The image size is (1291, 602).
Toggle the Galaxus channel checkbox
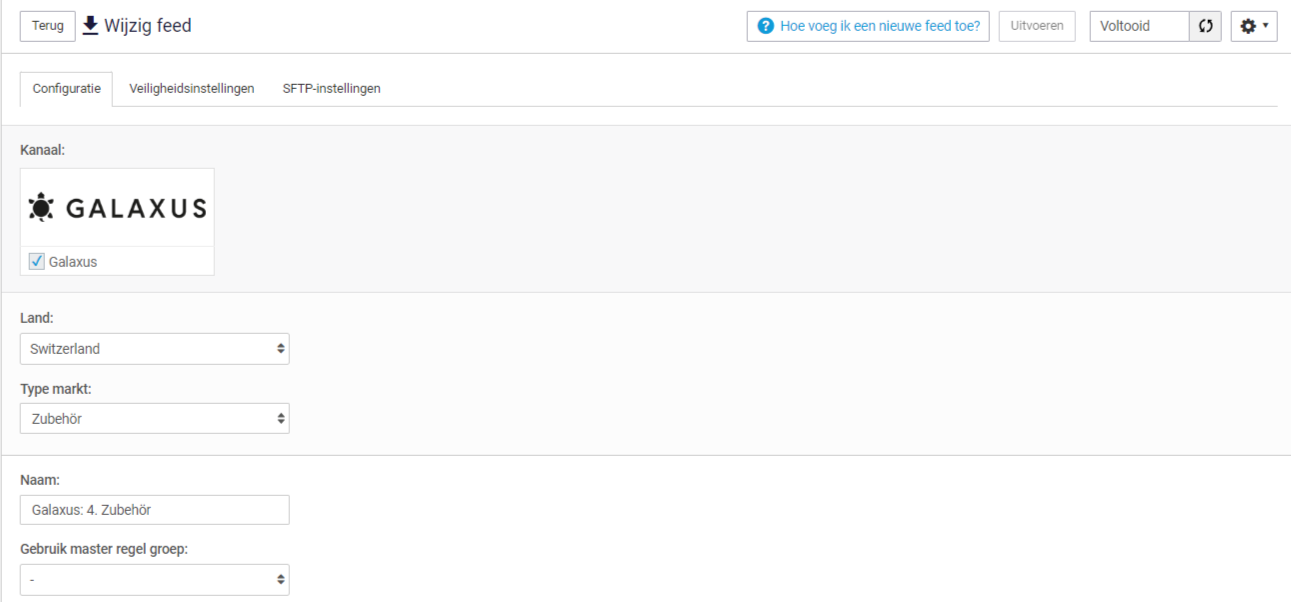click(37, 262)
